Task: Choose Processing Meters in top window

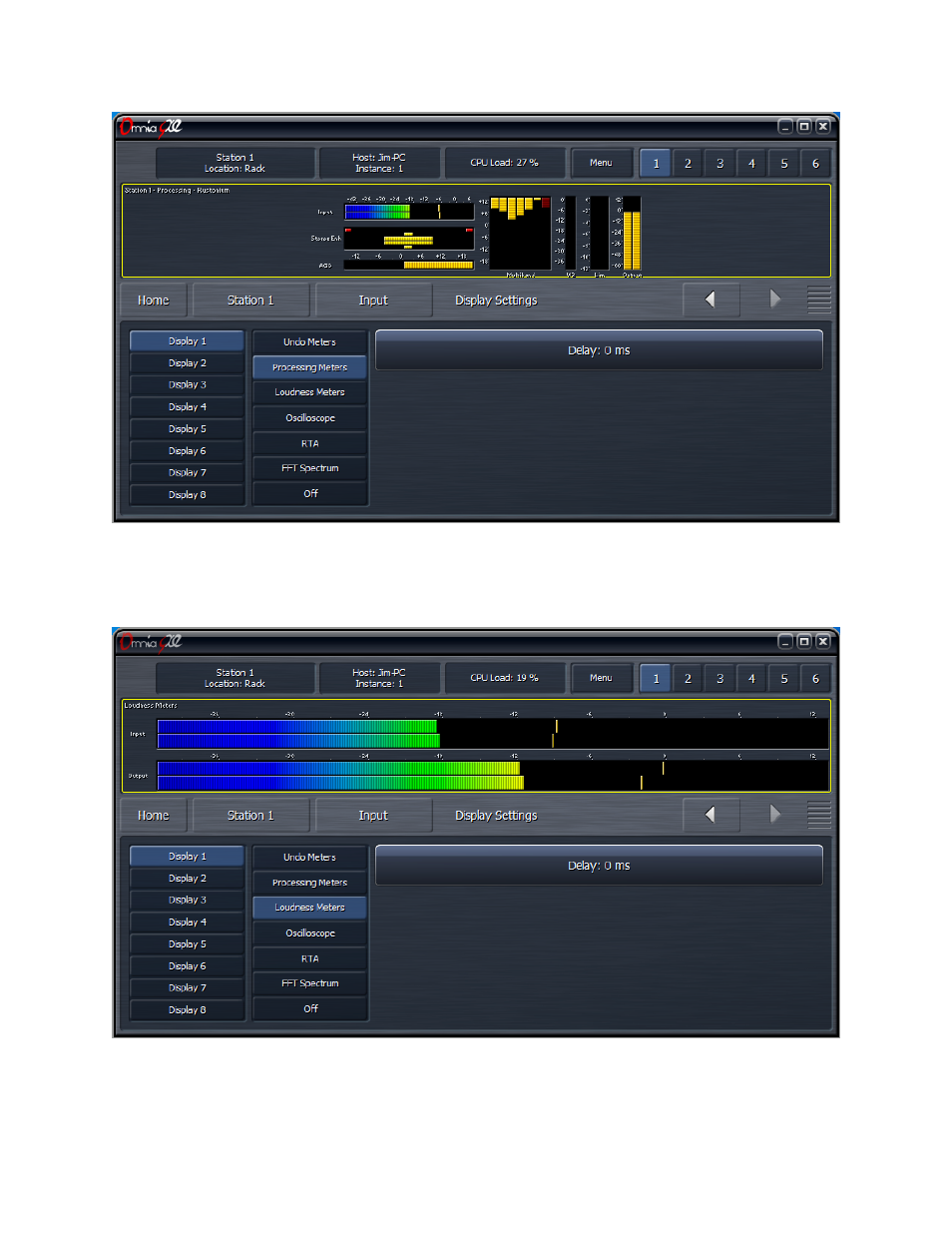Action: pos(310,367)
